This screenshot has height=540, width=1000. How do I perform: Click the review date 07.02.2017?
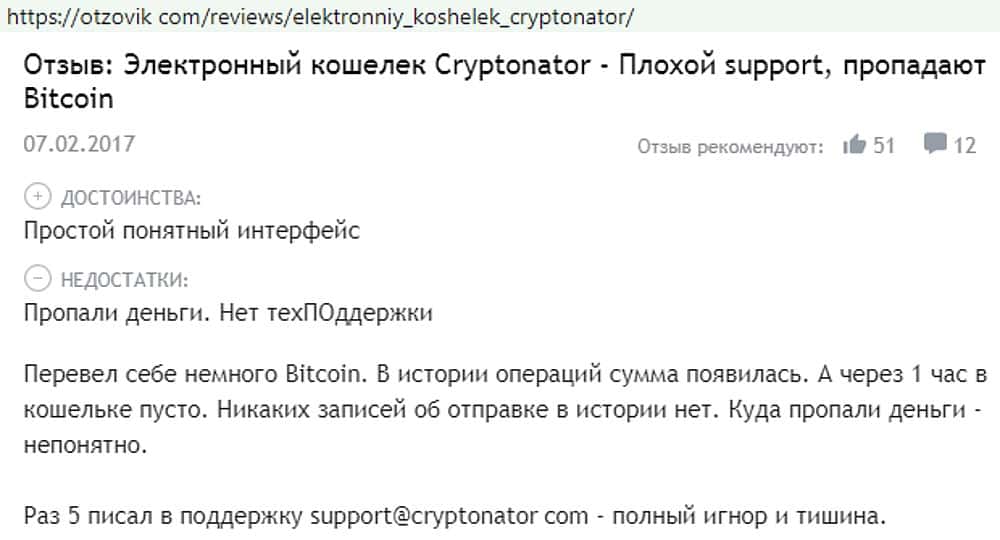(79, 144)
